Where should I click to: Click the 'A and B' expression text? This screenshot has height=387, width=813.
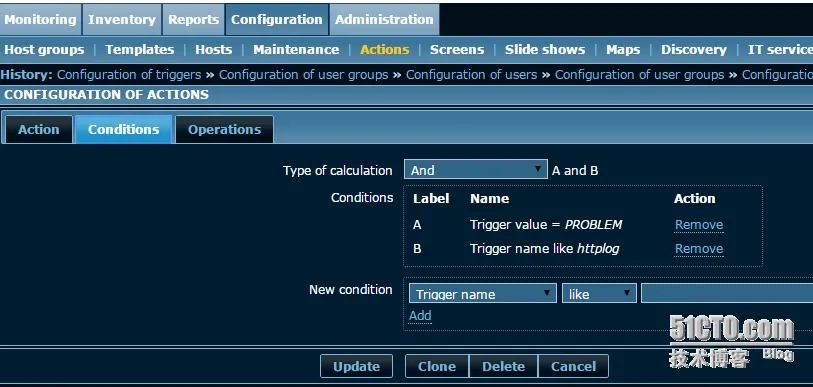(575, 171)
